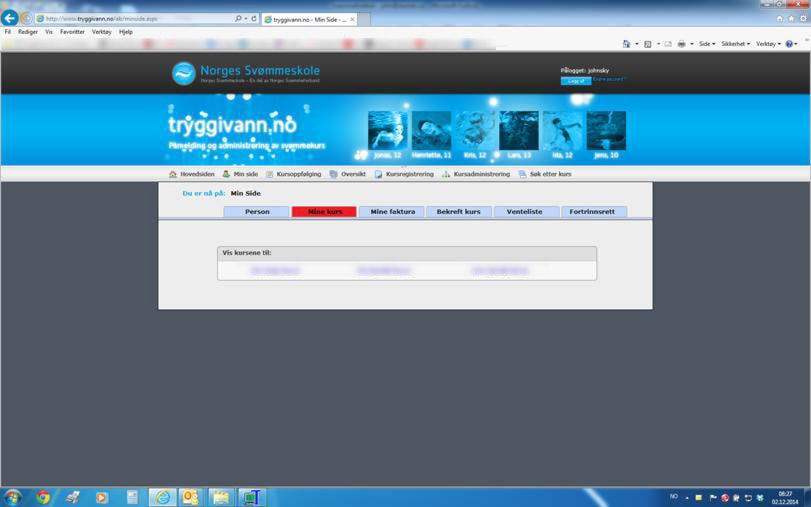Open the Sikkerhet dropdown menu
The image size is (811, 507).
coord(735,44)
